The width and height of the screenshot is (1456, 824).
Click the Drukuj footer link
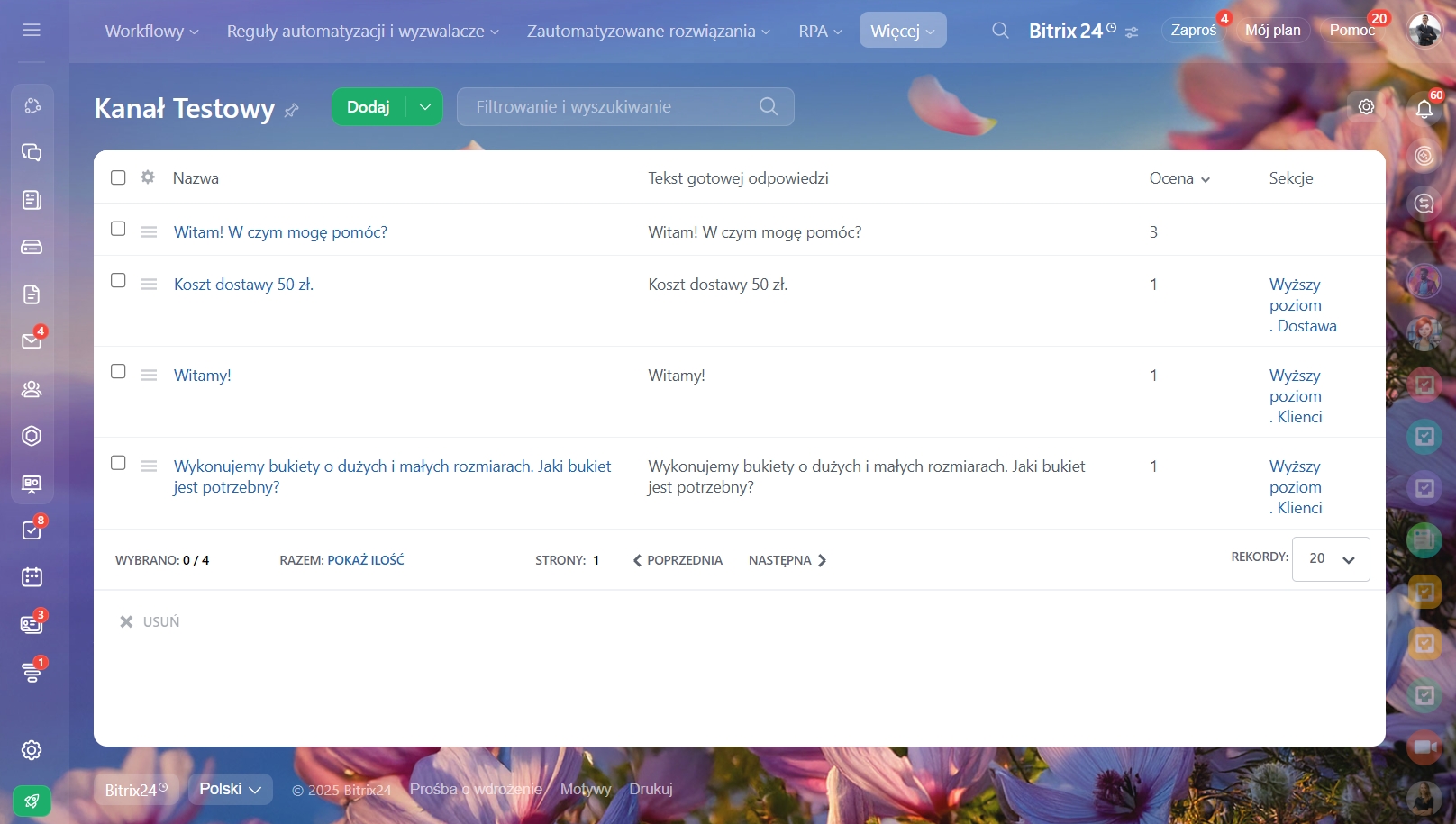point(651,789)
